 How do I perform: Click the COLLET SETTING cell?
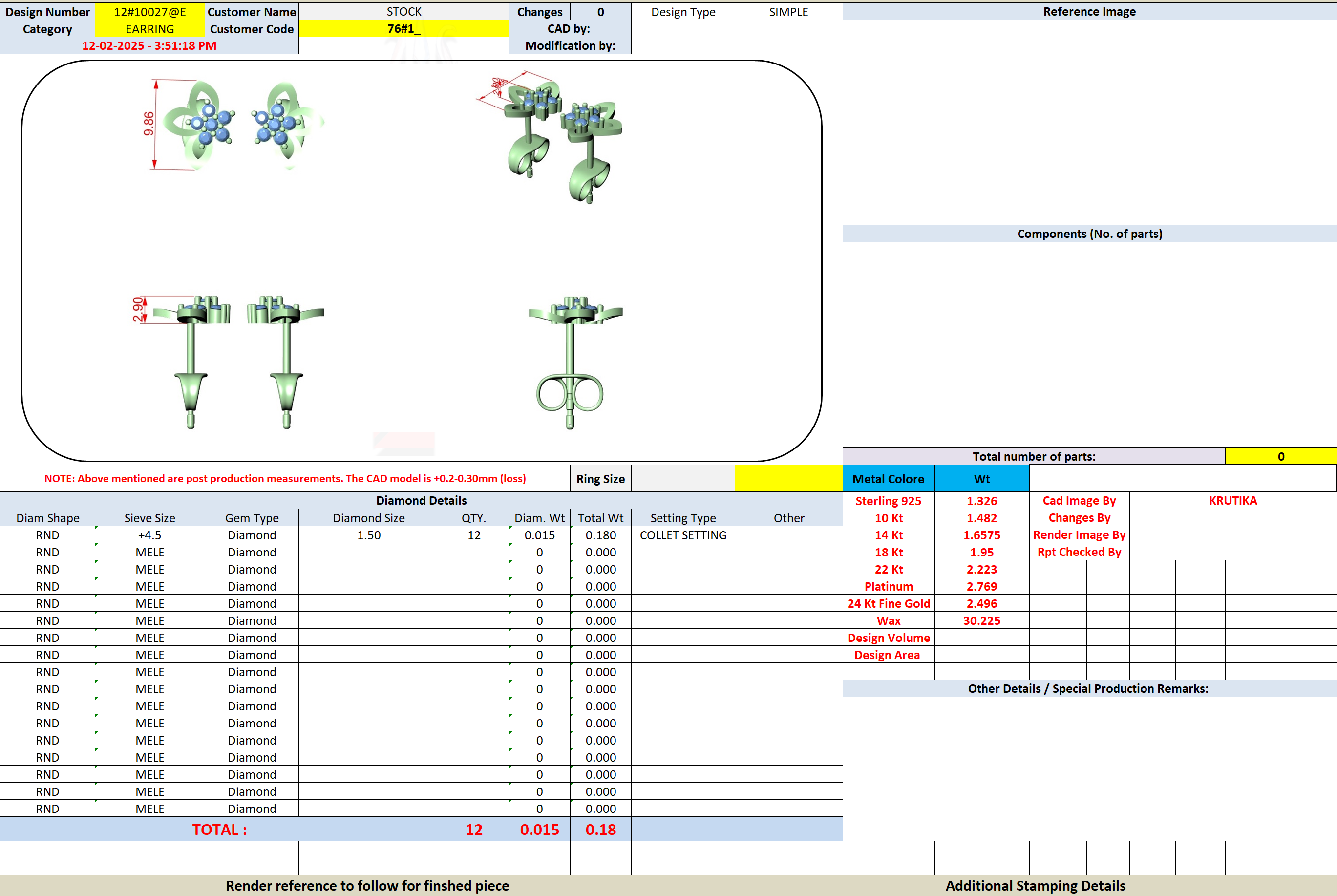coord(683,535)
